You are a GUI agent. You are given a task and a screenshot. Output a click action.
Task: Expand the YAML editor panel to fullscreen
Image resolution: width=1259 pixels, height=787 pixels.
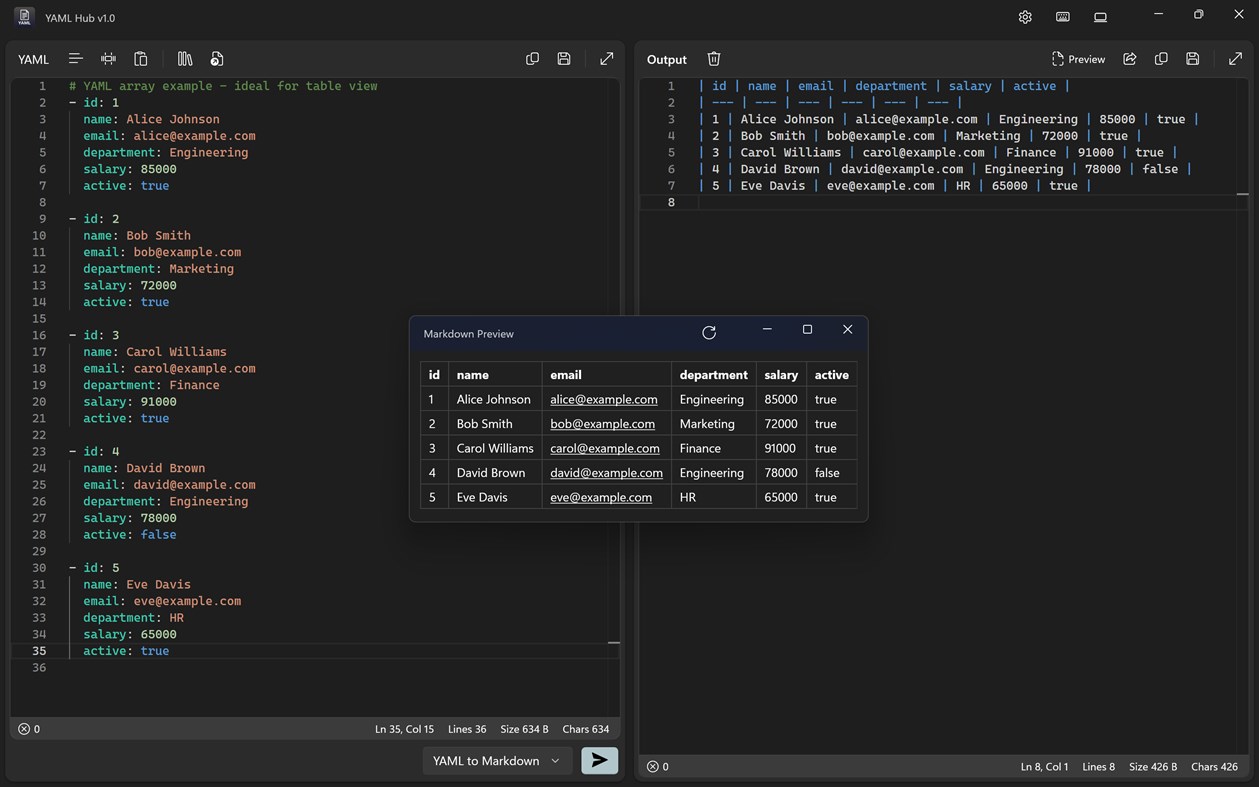pos(606,59)
